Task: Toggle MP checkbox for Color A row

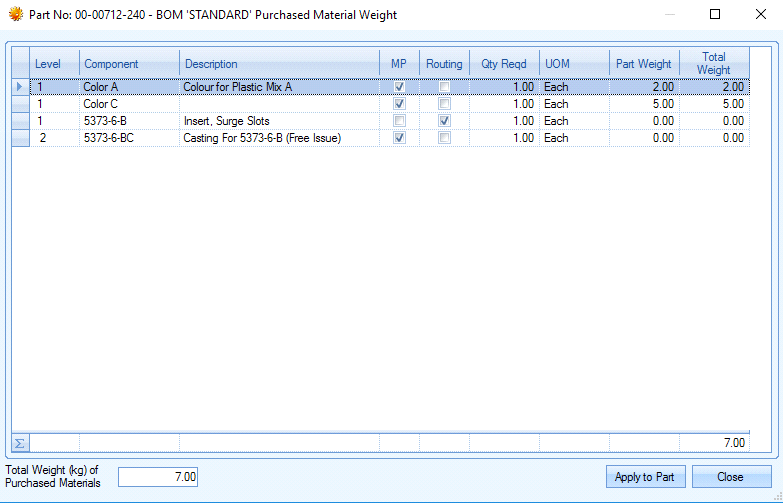Action: coord(399,87)
